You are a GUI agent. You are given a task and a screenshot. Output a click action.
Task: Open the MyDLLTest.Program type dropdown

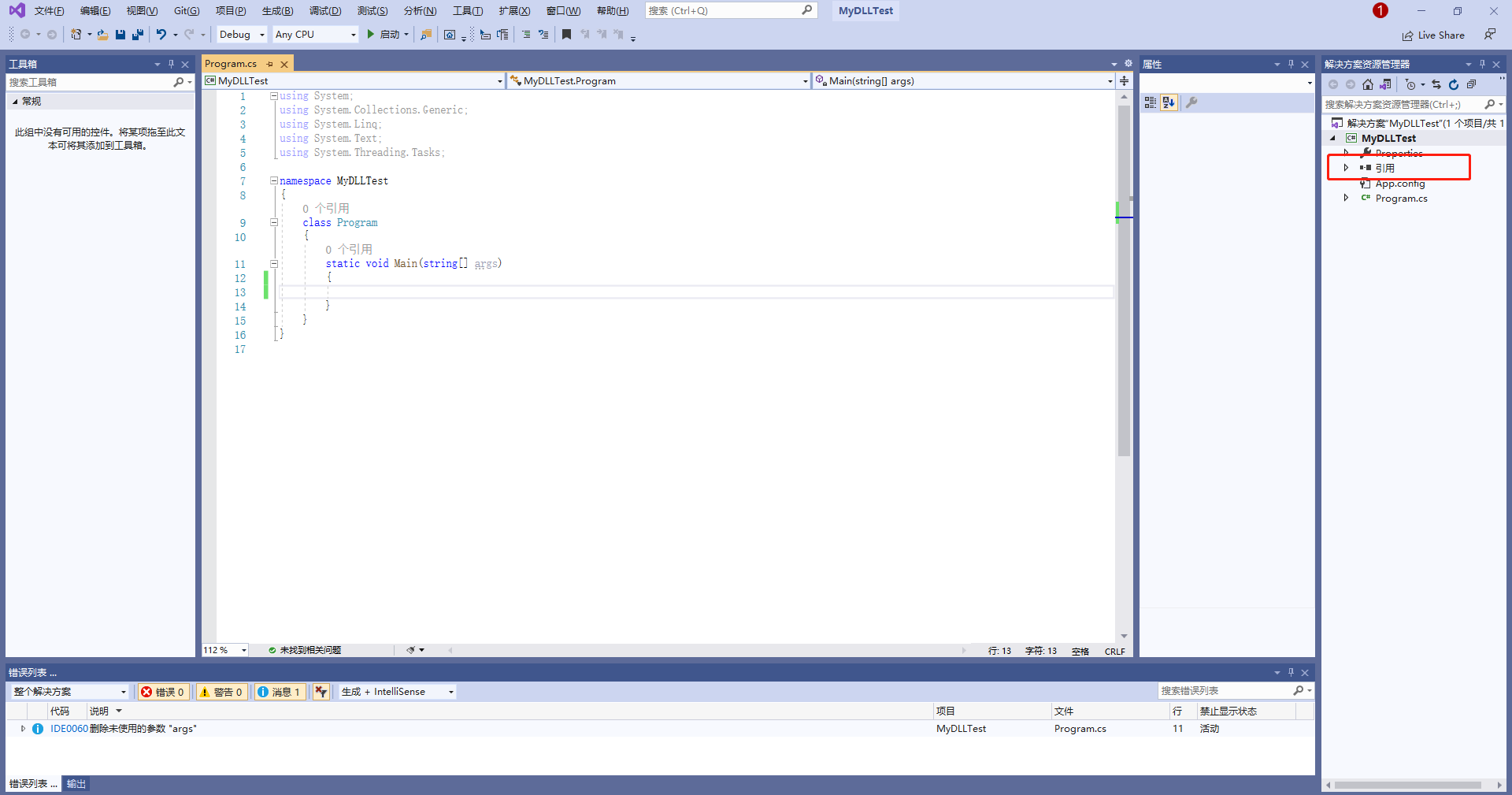coord(658,80)
